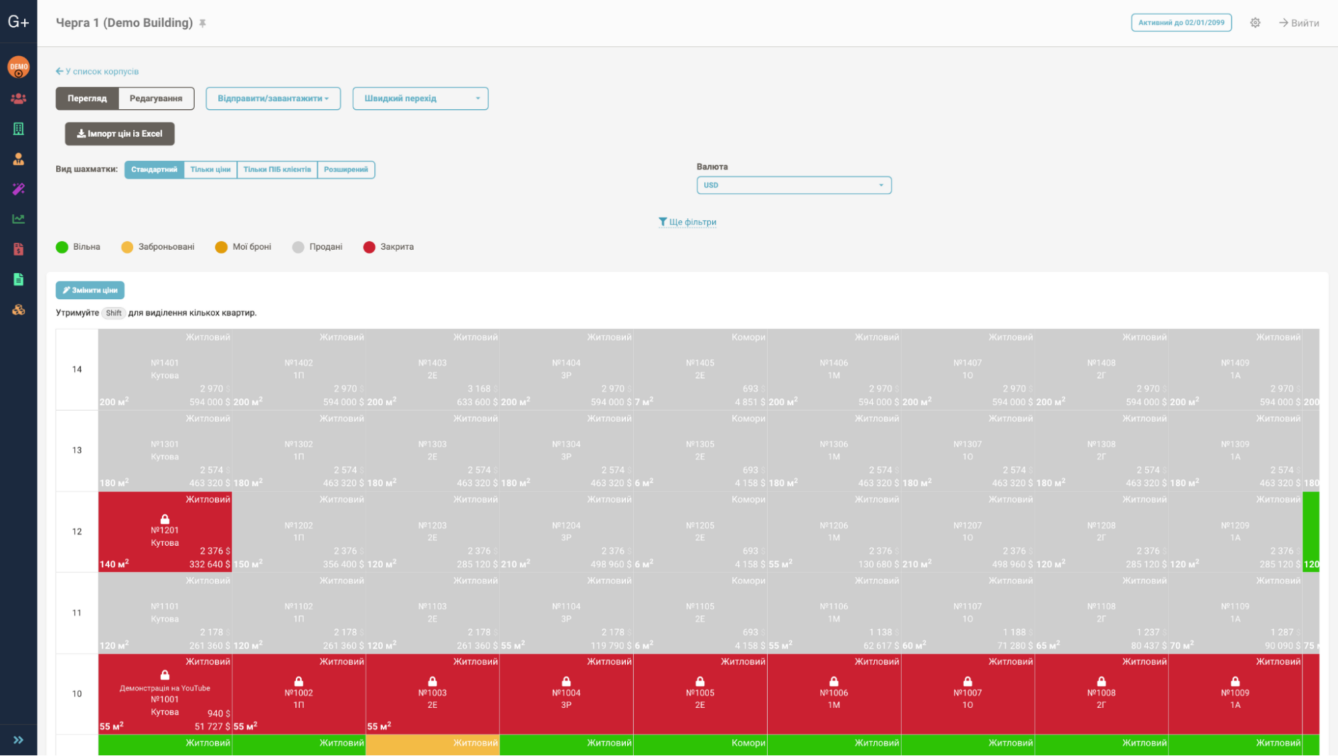1338x756 pixels.
Task: Click floor 12 row label
Action: coord(77,531)
